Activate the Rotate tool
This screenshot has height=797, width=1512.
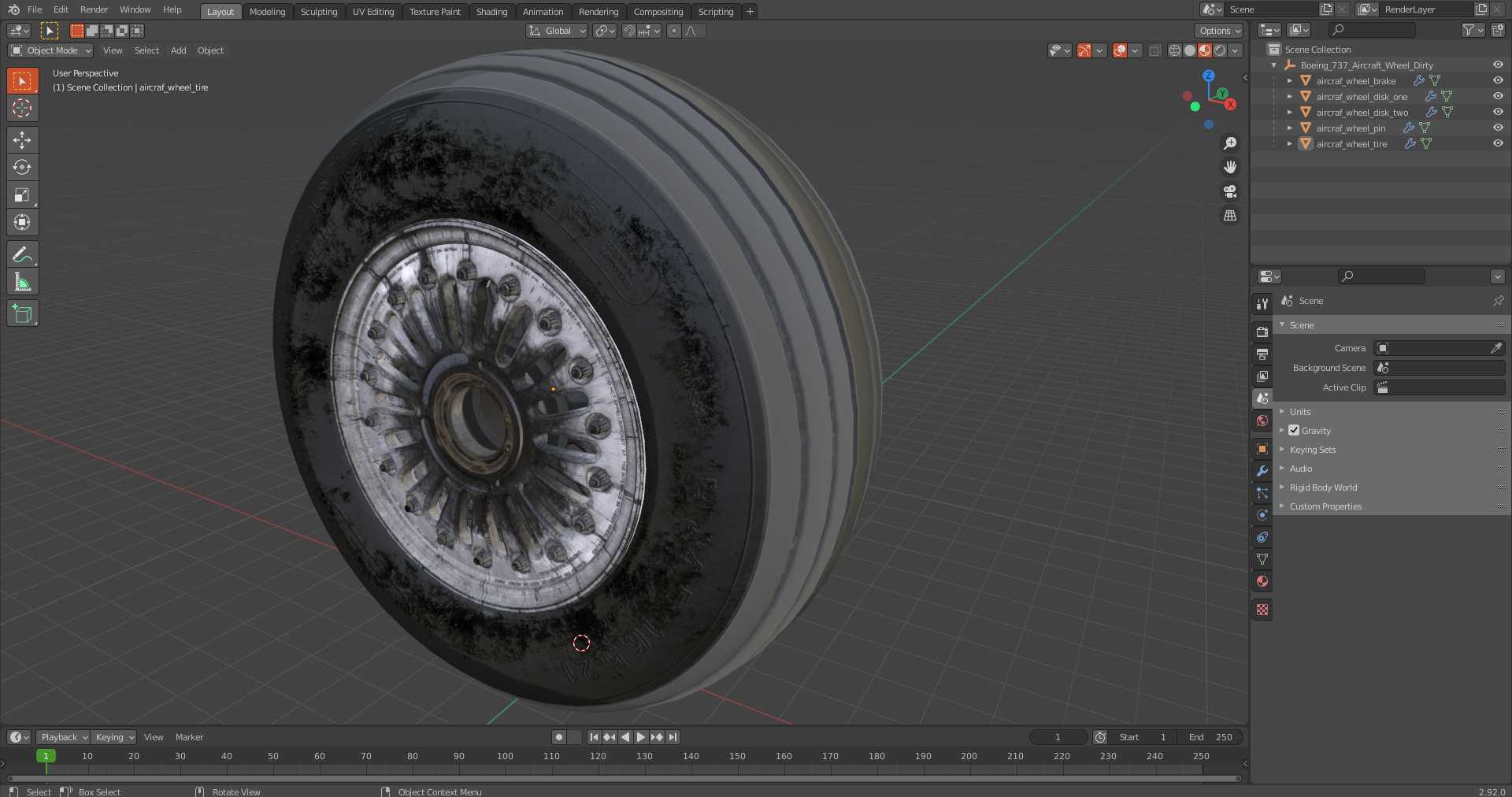coord(22,167)
